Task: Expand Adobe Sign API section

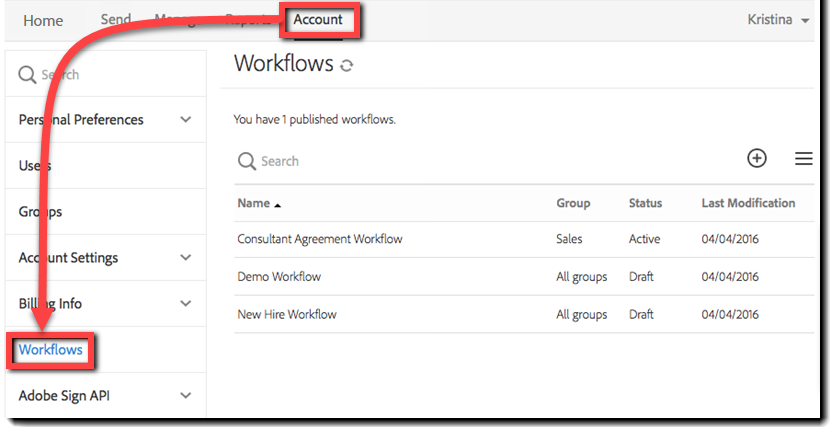Action: pyautogui.click(x=185, y=396)
